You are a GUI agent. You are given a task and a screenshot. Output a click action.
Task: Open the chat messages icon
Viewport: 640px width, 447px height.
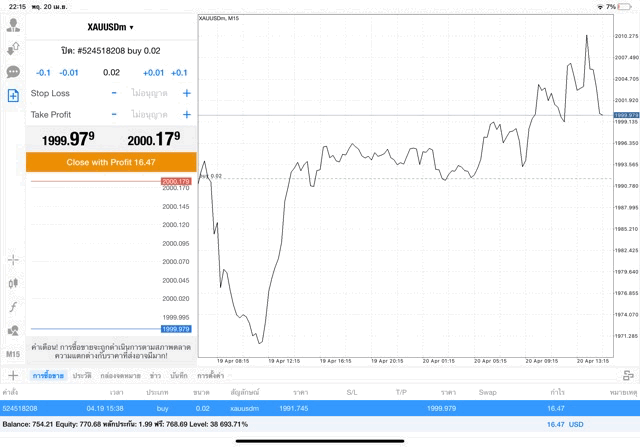[13, 72]
